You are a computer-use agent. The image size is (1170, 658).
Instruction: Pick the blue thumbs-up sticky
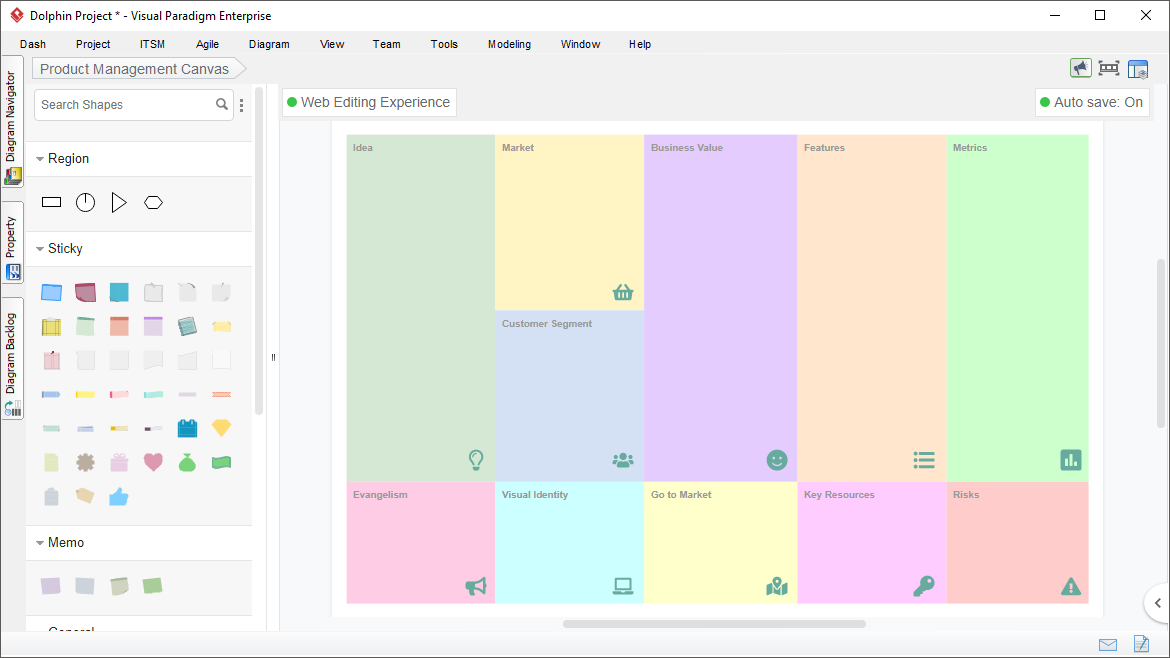pyautogui.click(x=119, y=497)
